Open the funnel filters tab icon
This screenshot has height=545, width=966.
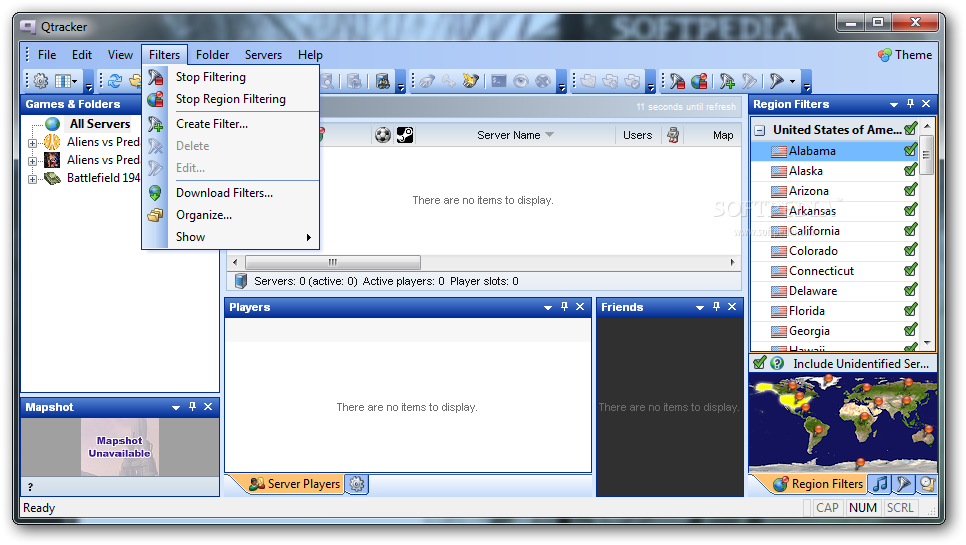903,484
